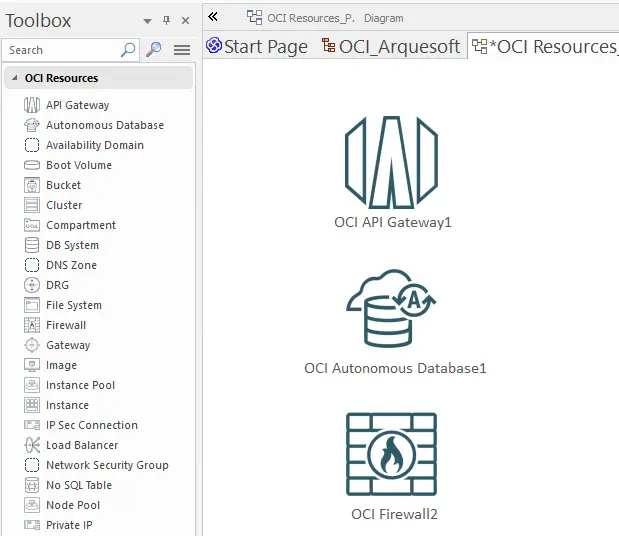Select the Firewall toolbox icon
Image resolution: width=619 pixels, height=536 pixels.
(31, 325)
